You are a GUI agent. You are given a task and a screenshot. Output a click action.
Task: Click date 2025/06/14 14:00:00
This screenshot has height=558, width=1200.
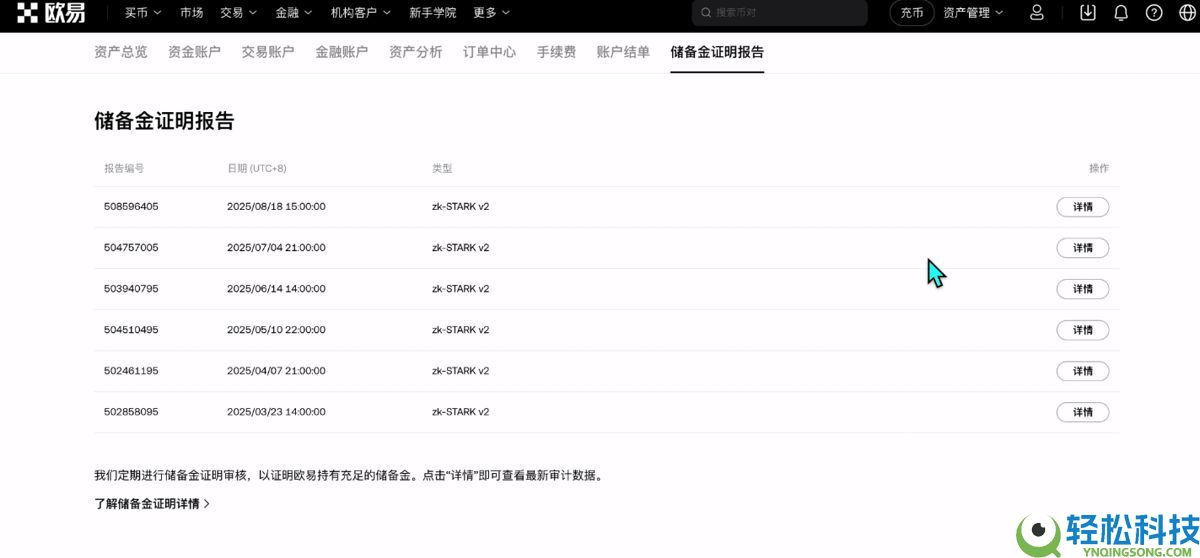pos(276,289)
